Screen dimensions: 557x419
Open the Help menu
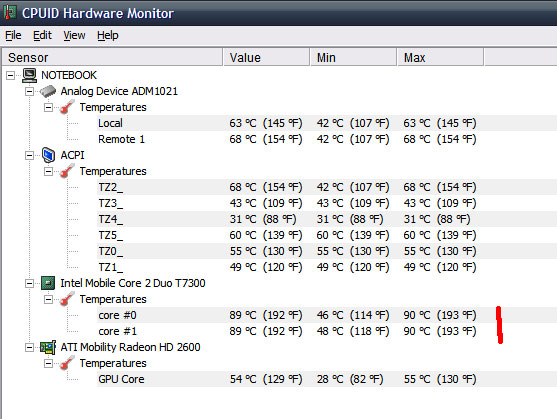click(108, 35)
